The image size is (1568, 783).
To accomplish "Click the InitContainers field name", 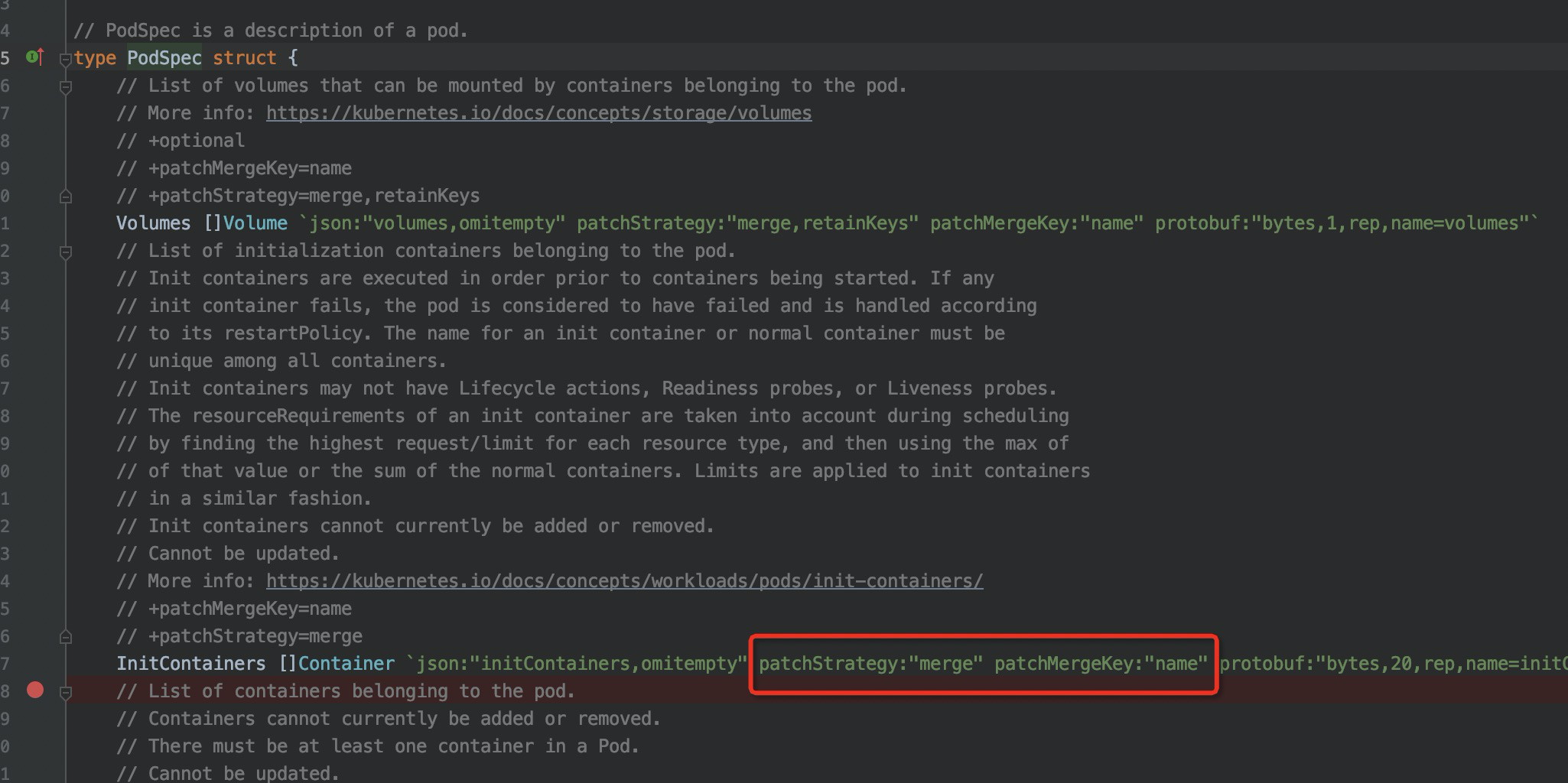I will [190, 664].
